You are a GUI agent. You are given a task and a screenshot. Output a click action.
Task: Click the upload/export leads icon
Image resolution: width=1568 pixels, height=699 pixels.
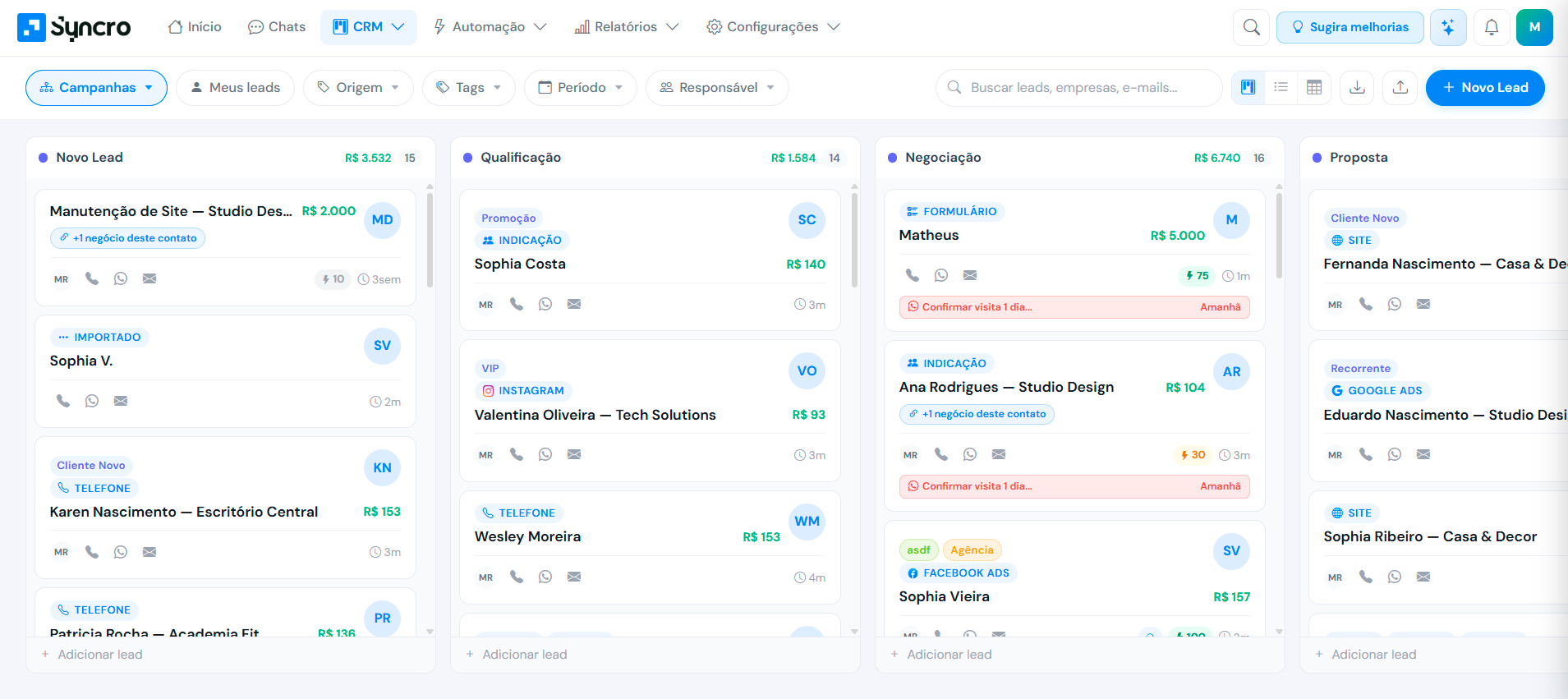coord(1400,87)
